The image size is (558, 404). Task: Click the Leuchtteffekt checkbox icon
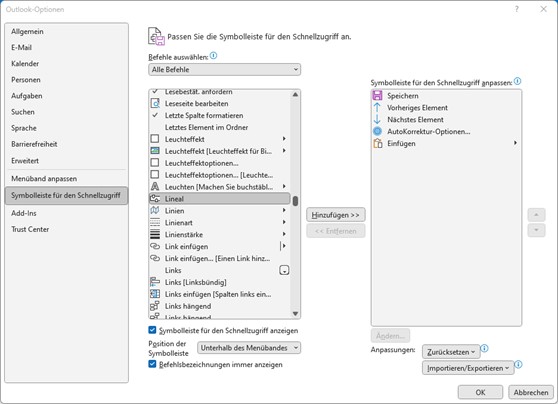tap(155, 139)
